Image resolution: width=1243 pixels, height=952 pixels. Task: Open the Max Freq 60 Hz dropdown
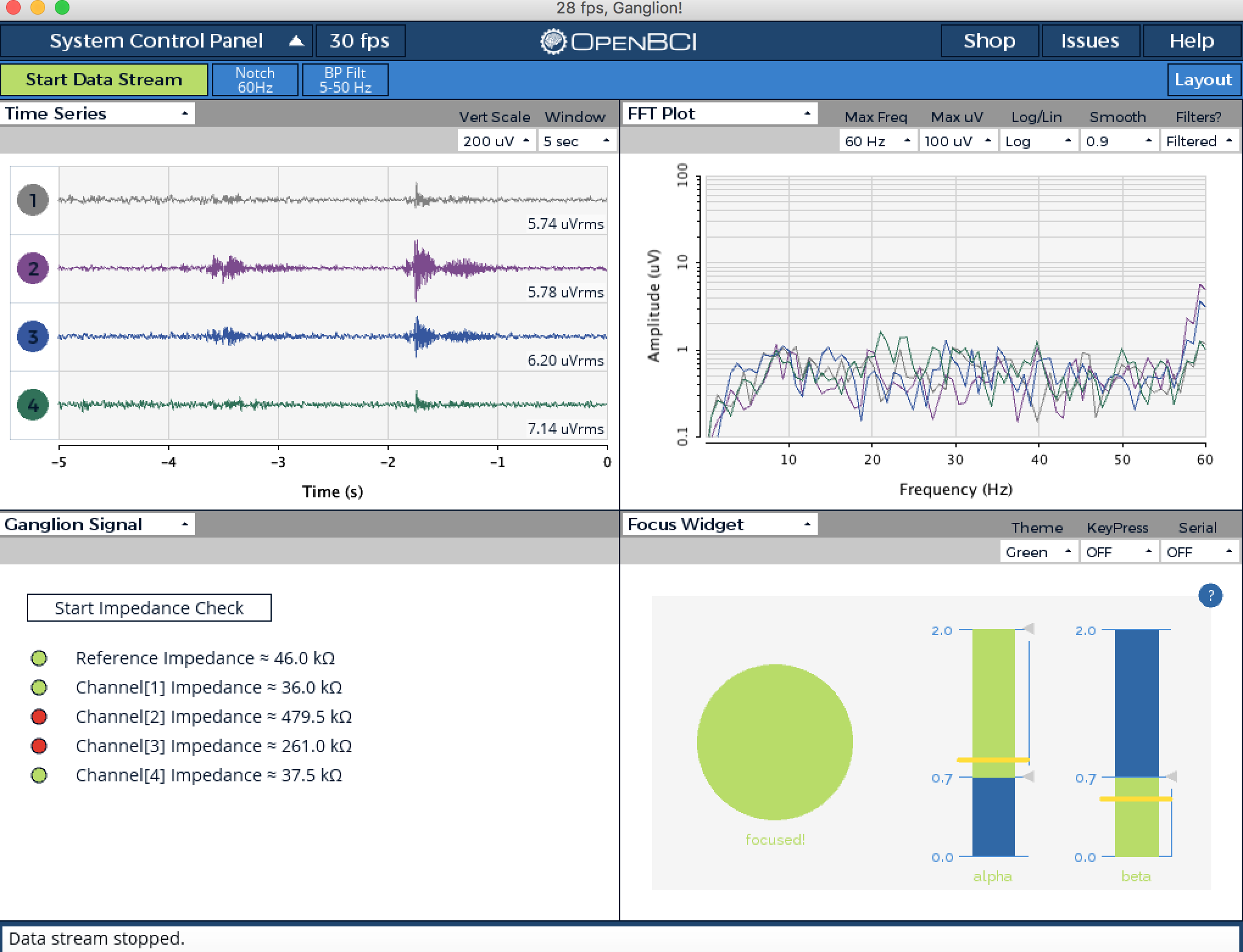pos(877,141)
